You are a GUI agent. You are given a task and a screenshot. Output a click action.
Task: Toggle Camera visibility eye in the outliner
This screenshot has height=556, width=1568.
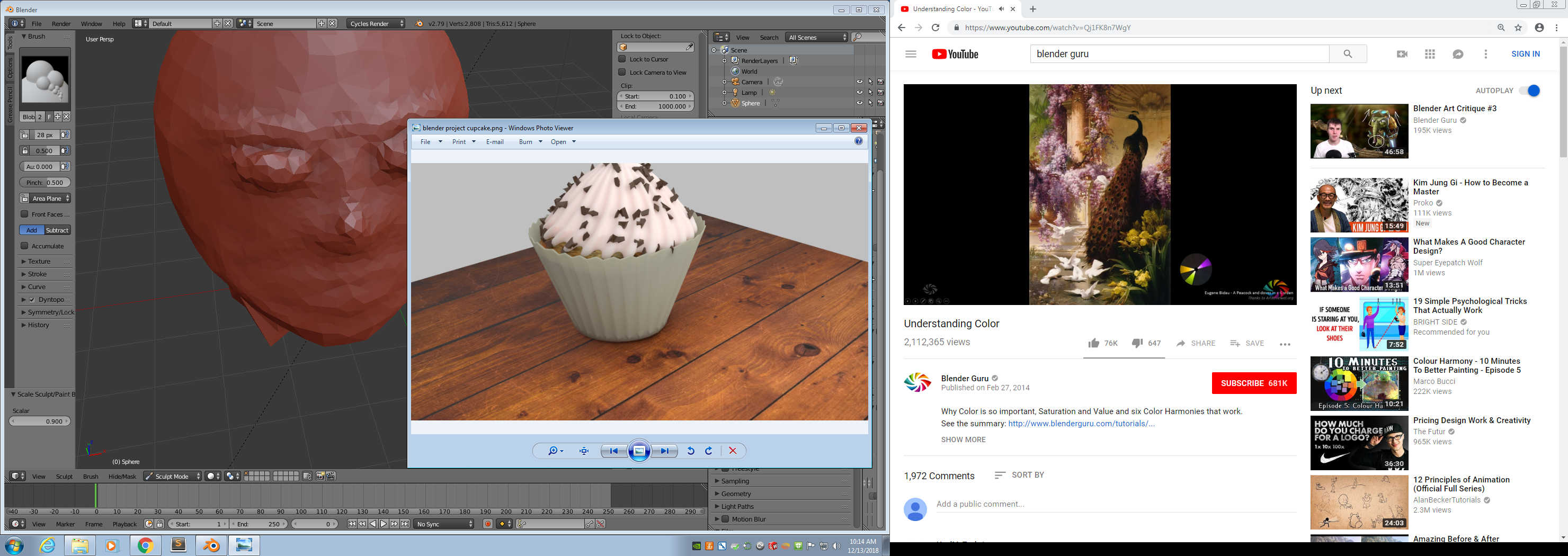[x=859, y=82]
